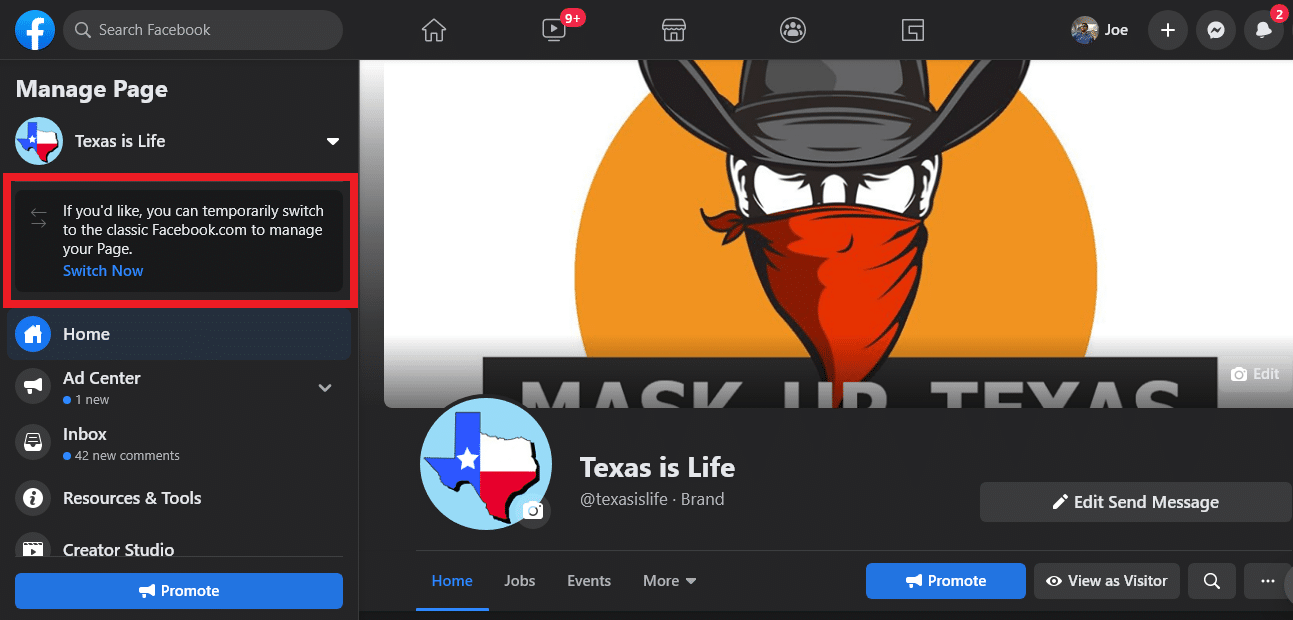The height and width of the screenshot is (620, 1293).
Task: Click the Create plus button
Action: click(x=1167, y=30)
